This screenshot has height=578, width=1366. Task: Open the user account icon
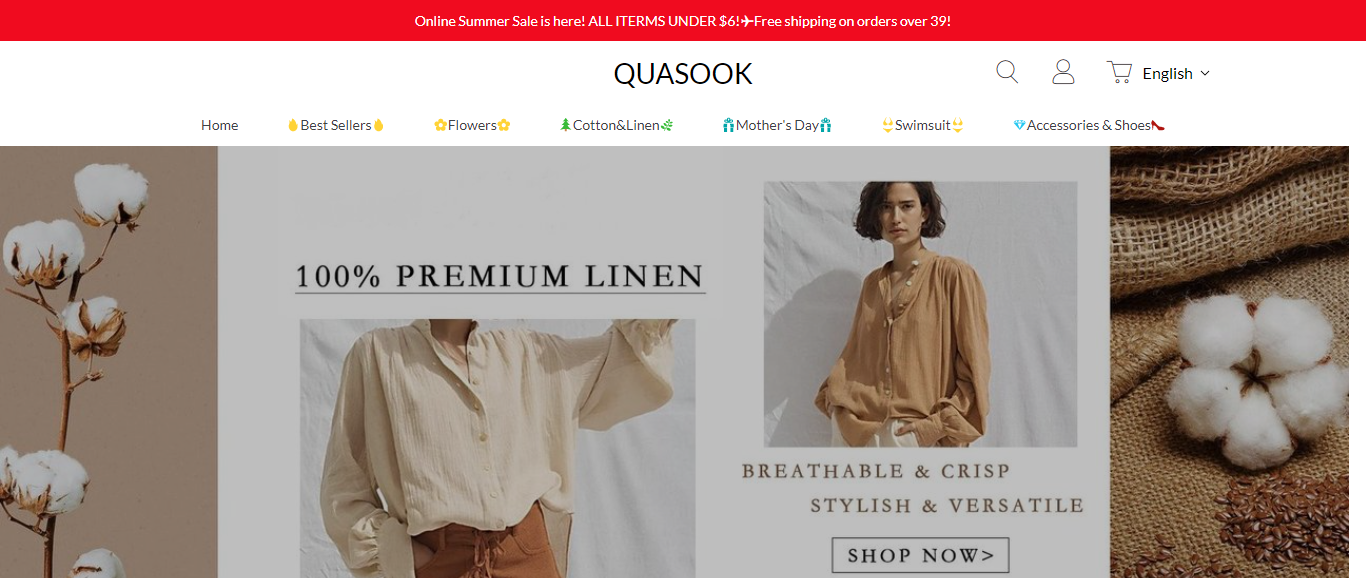pyautogui.click(x=1063, y=72)
